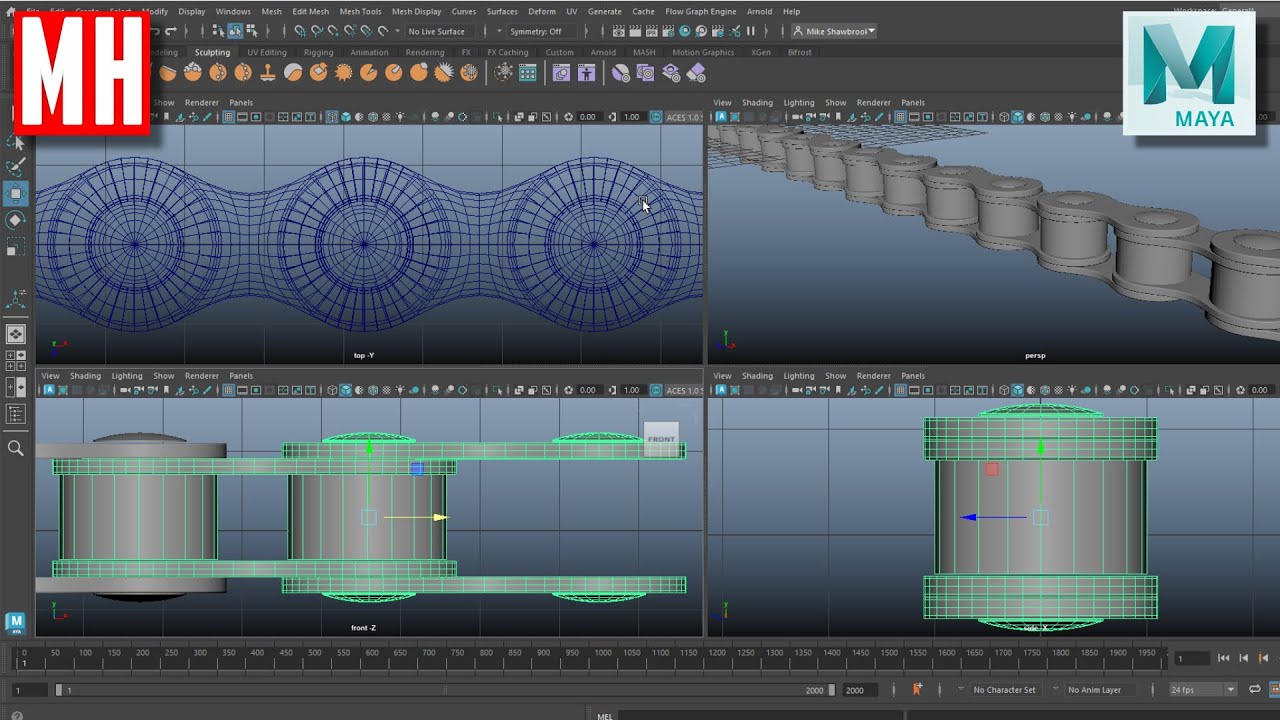Click the FRONT view cube in front viewport
The width and height of the screenshot is (1280, 720).
[661, 440]
